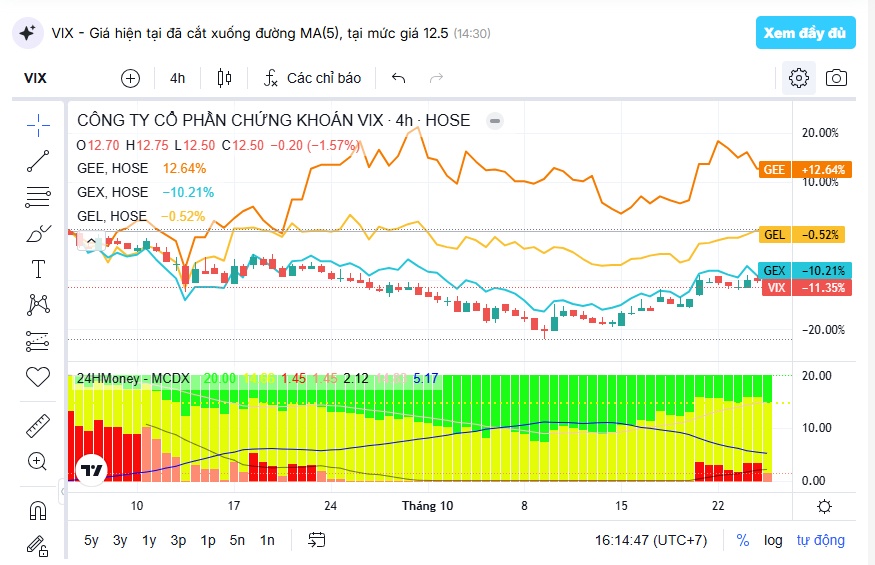Toggle percent scale mode

(x=743, y=540)
